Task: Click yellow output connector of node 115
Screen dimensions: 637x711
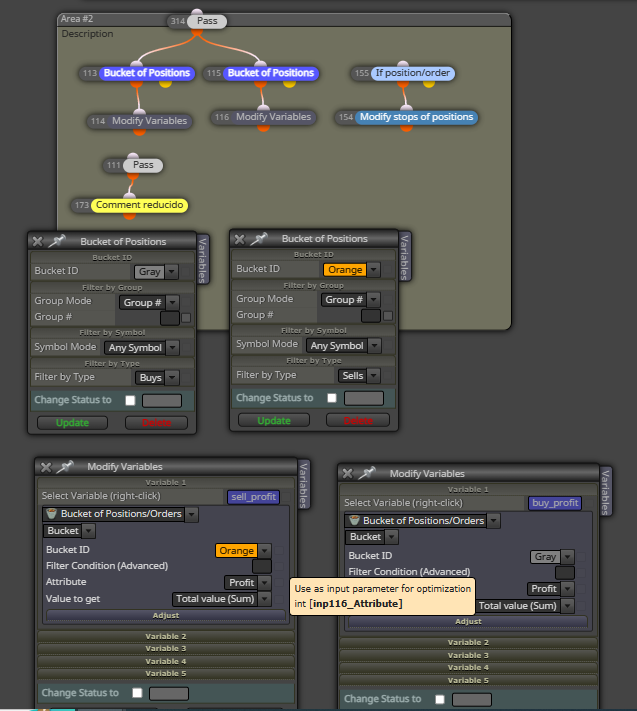Action: coord(289,83)
